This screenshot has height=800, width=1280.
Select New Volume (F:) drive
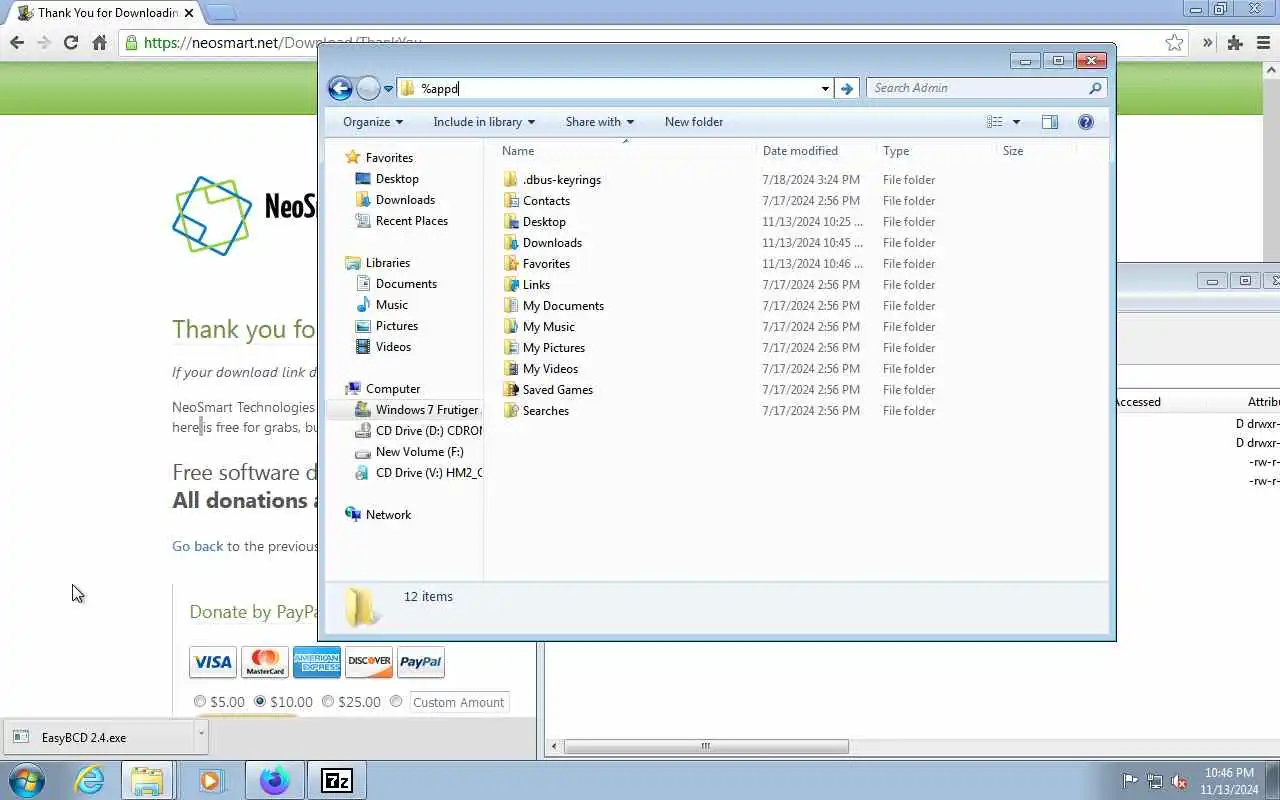click(x=419, y=452)
